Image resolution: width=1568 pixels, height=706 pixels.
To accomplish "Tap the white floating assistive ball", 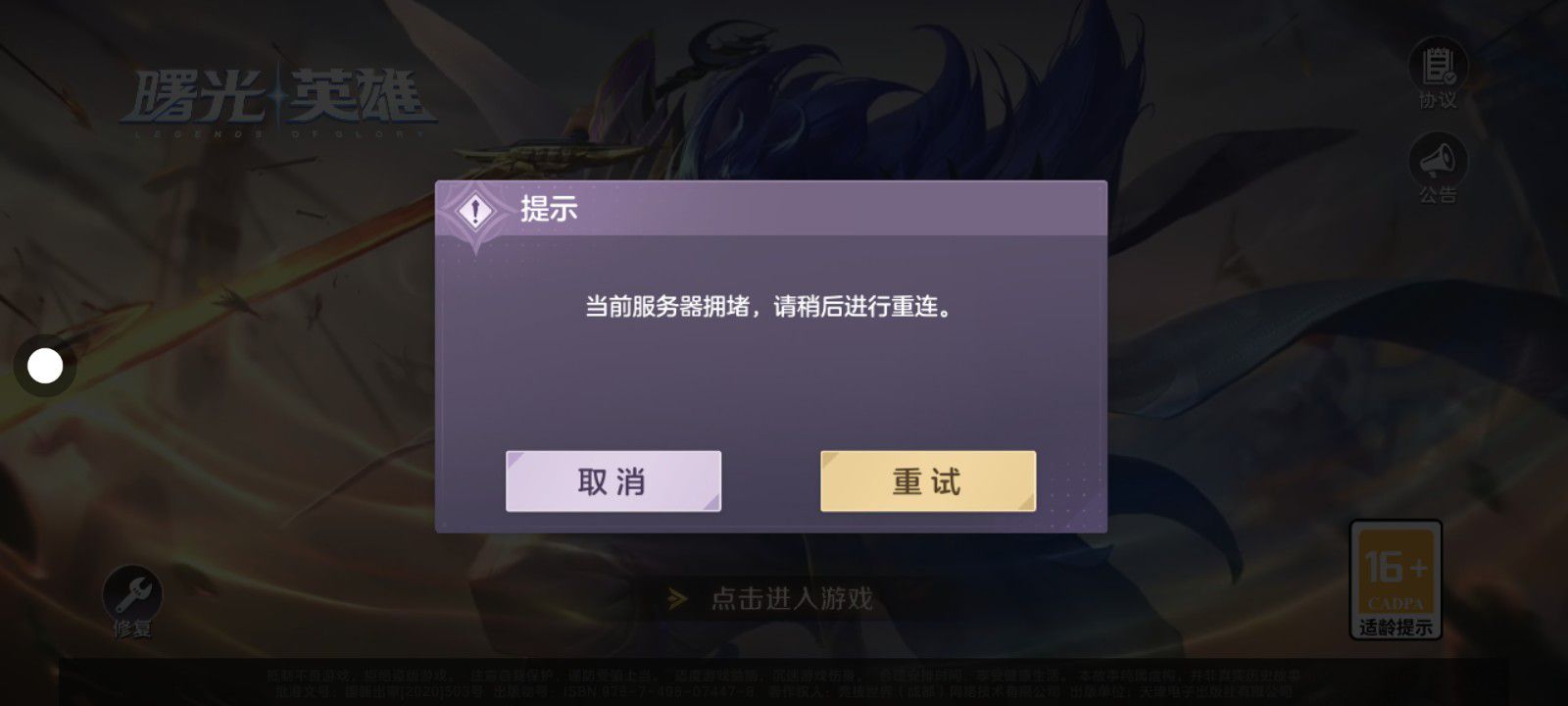I will pyautogui.click(x=45, y=366).
